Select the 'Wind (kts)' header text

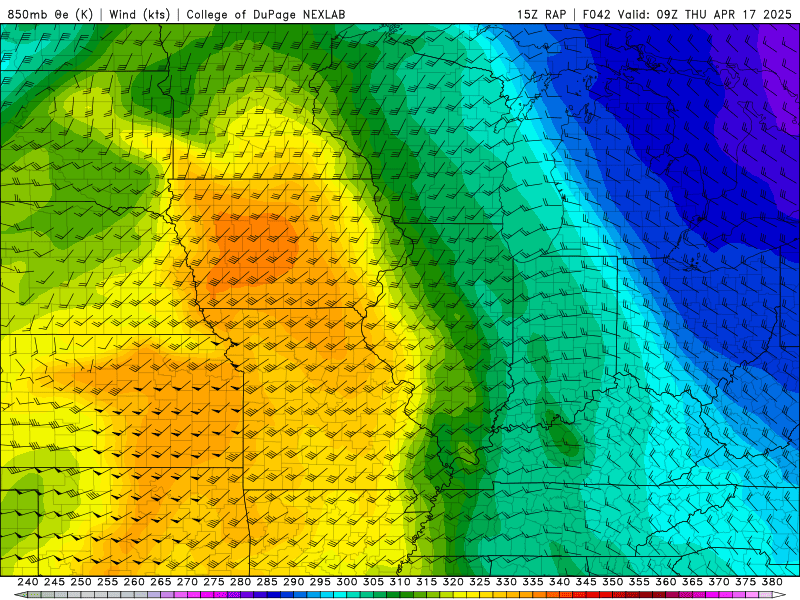(140, 14)
